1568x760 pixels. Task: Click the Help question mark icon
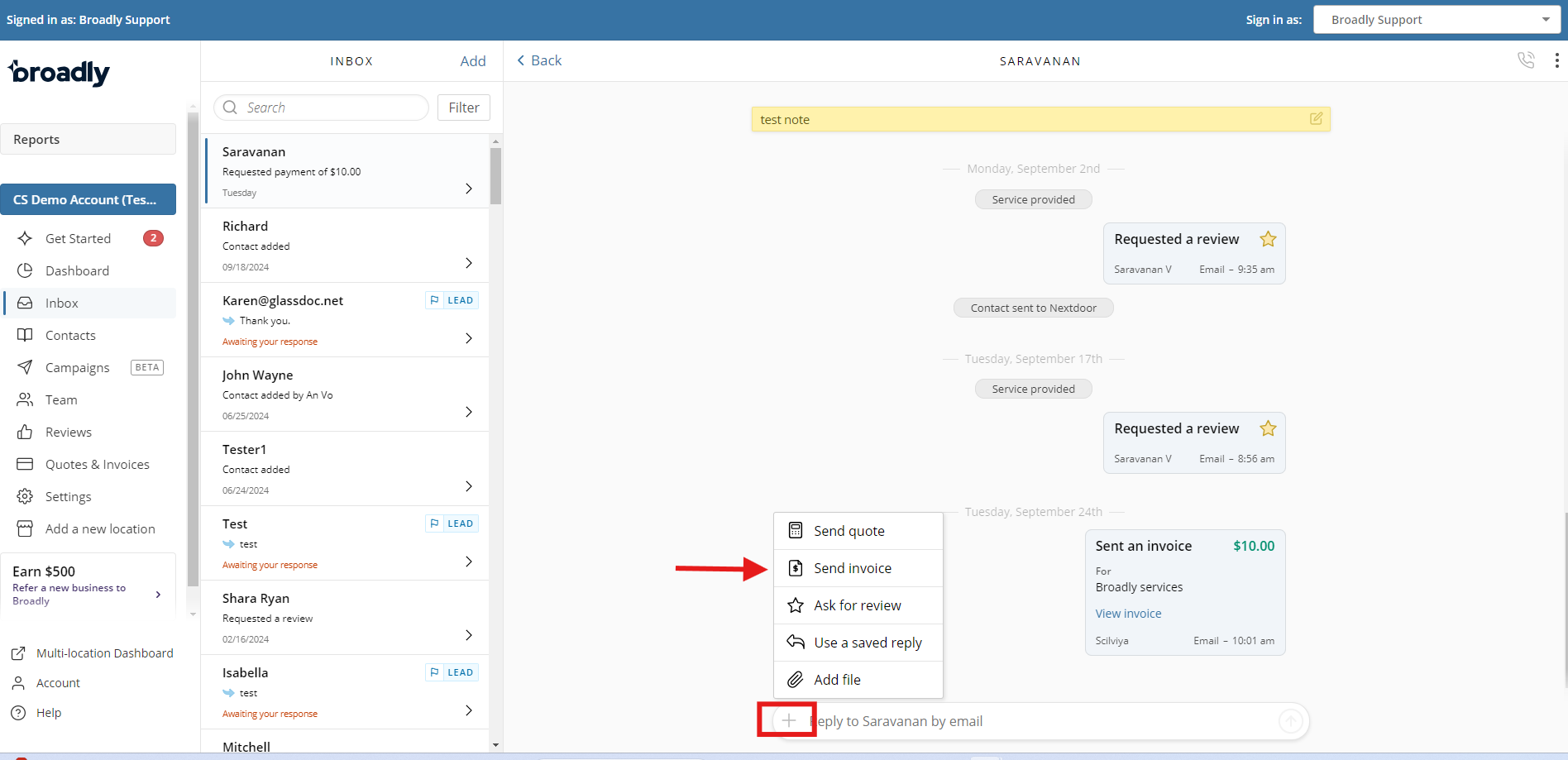click(x=17, y=713)
